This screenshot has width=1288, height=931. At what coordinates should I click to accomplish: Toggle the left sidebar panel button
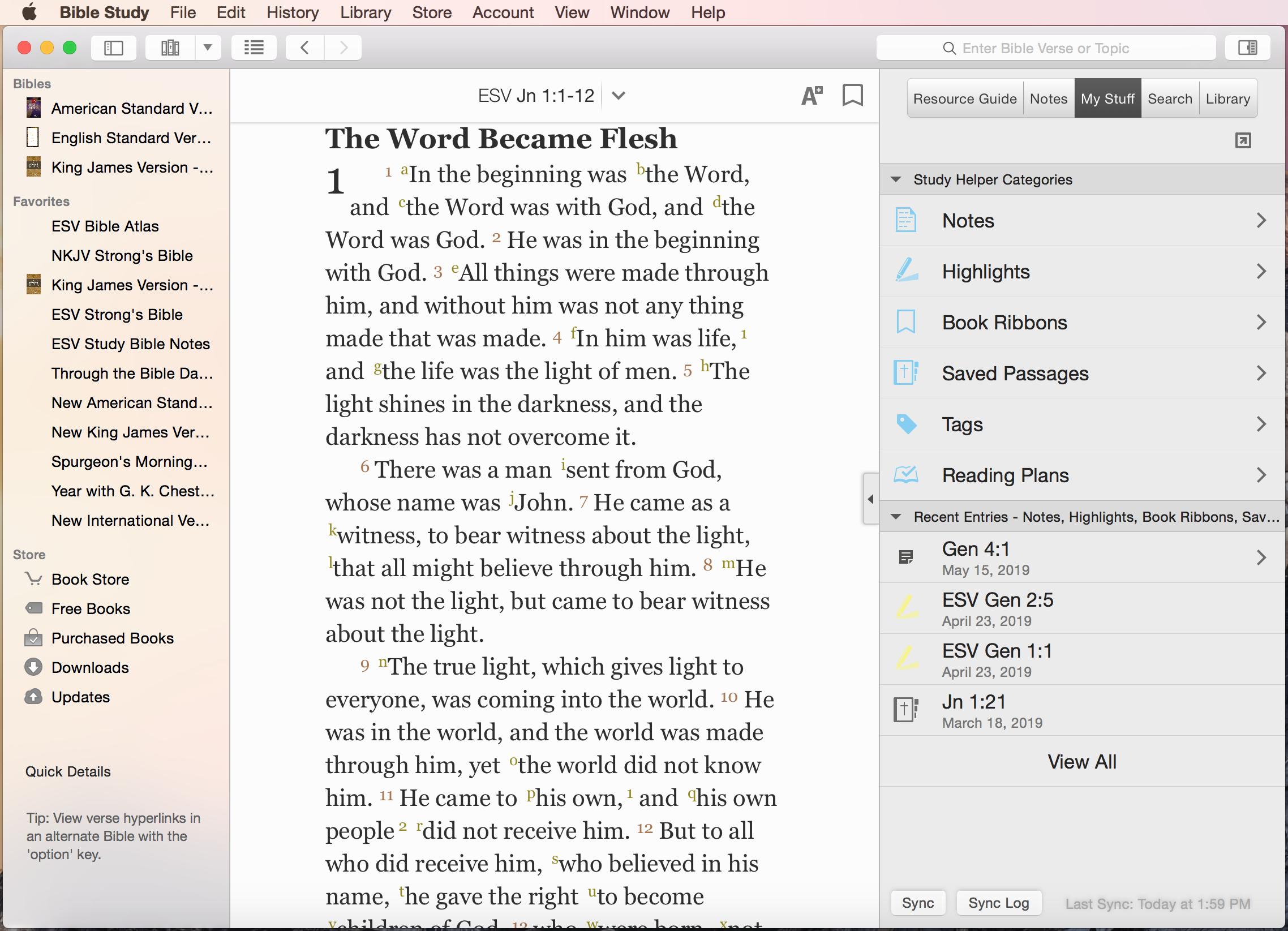114,48
